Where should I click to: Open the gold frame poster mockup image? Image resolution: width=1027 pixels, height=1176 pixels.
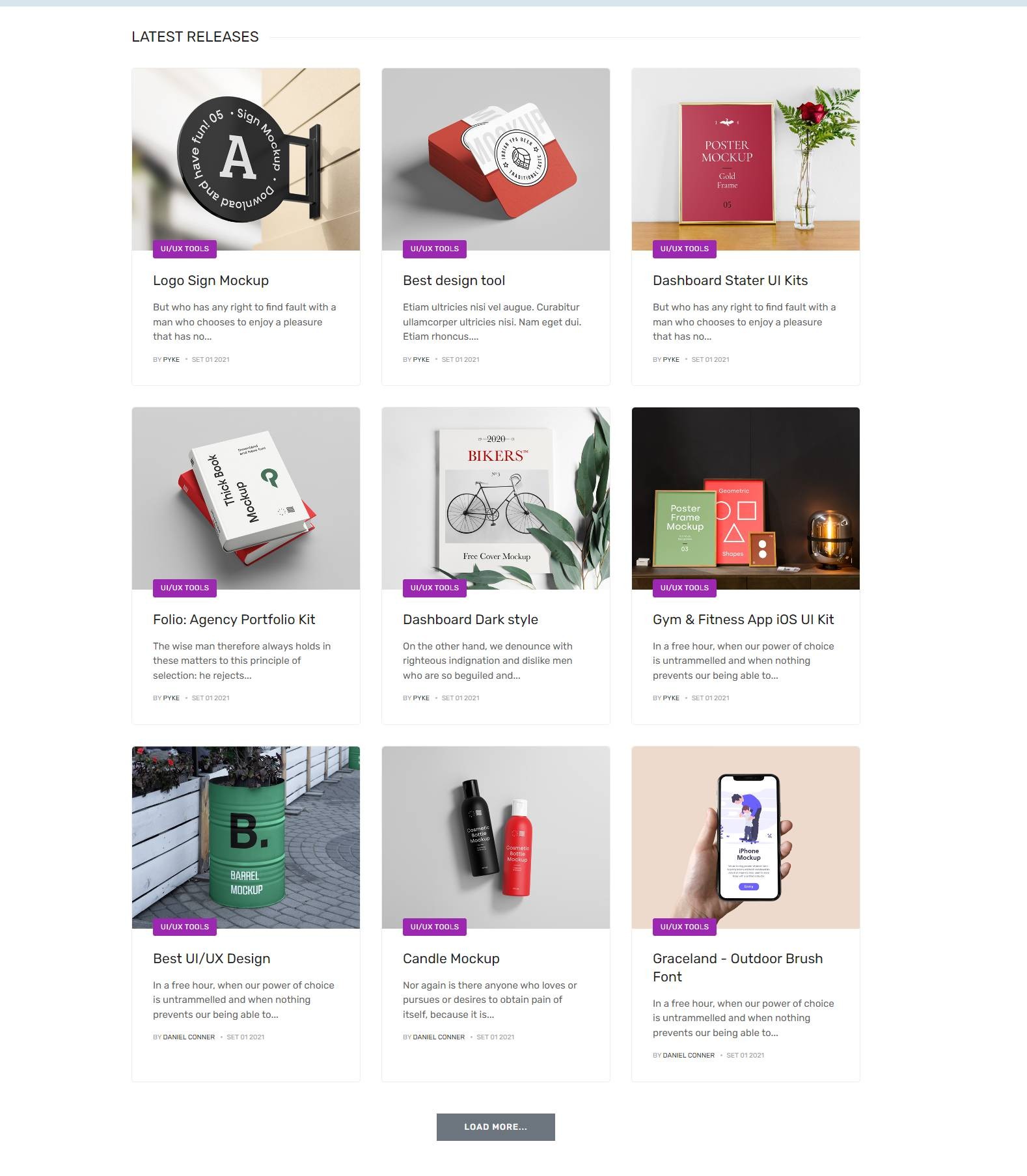coord(745,159)
